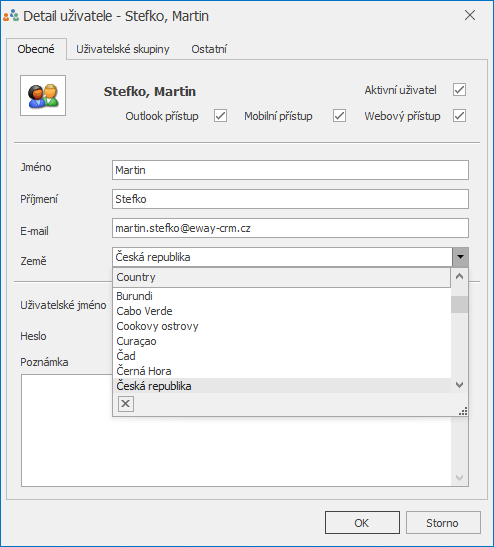The image size is (494, 547).
Task: Collapse the Země dropdown arrow
Action: pos(461,257)
